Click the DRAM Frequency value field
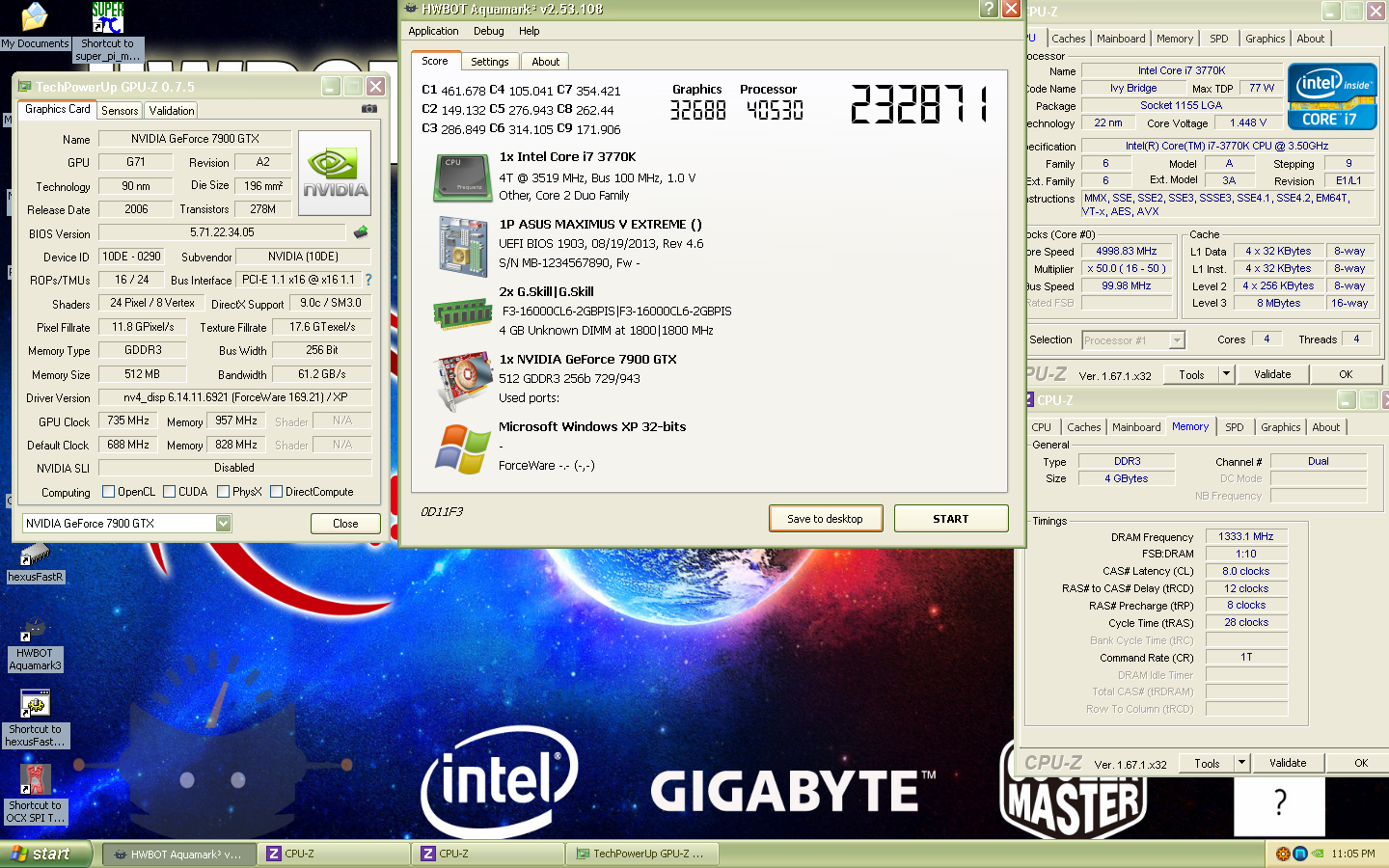1389x868 pixels. point(1245,536)
